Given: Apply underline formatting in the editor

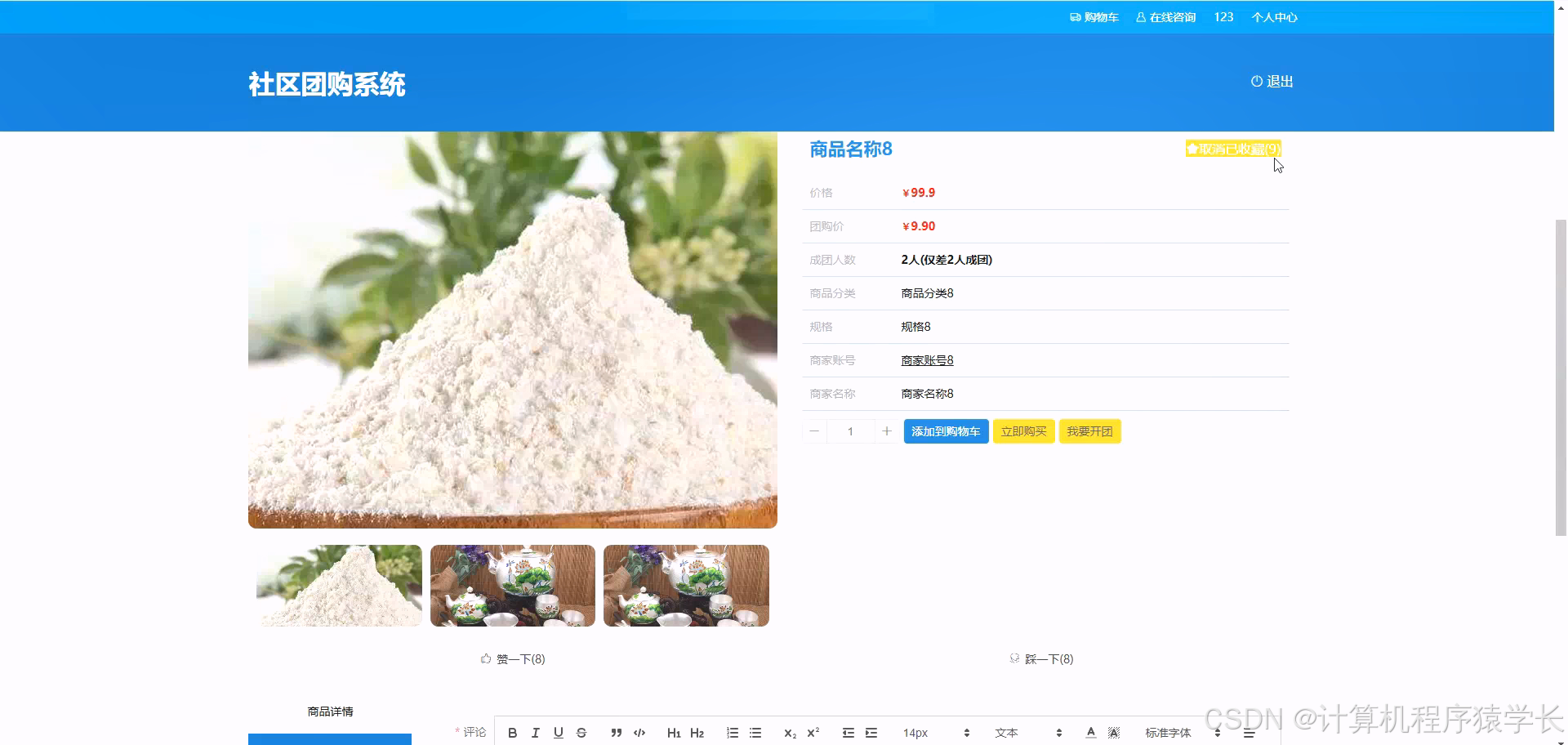Looking at the screenshot, I should [559, 733].
